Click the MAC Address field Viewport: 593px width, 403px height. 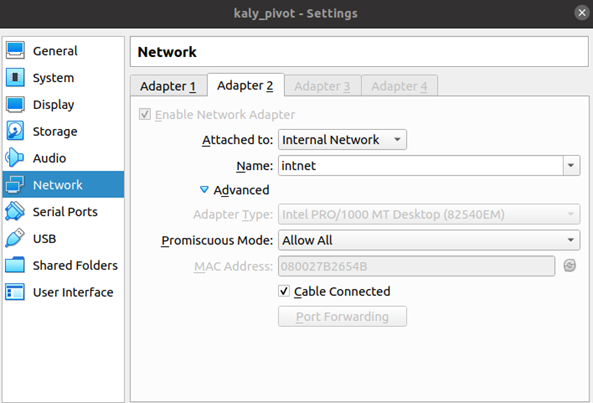(416, 266)
